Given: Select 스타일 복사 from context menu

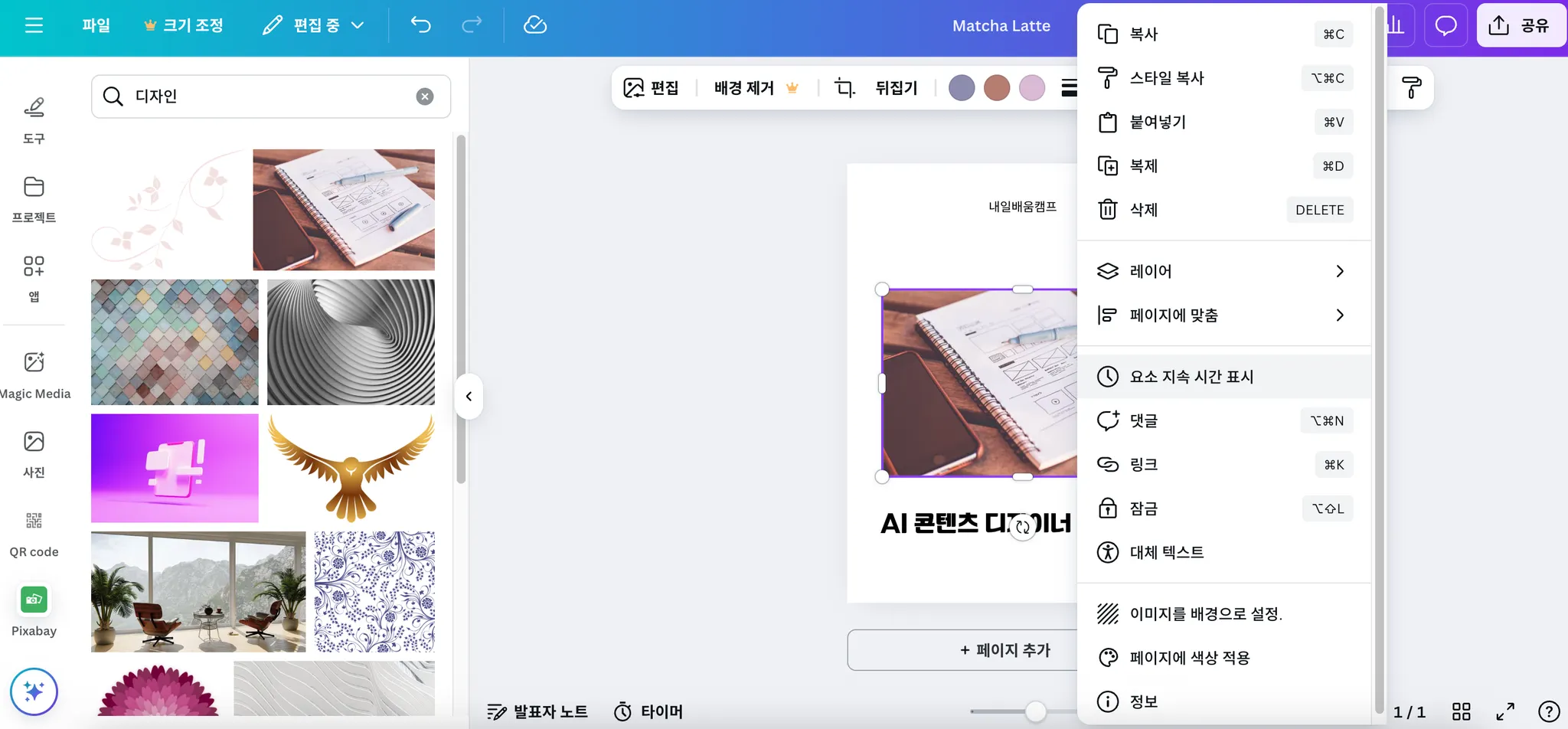Looking at the screenshot, I should [x=1223, y=78].
